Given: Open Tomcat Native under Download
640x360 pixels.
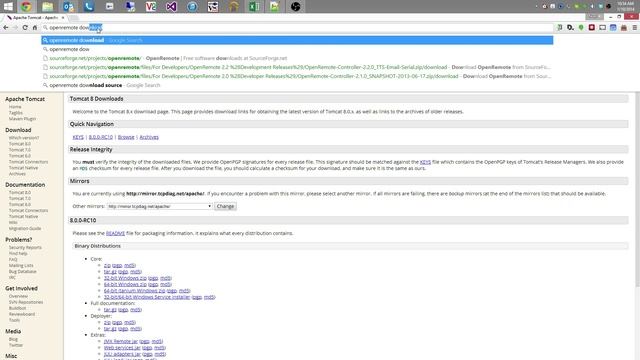Looking at the screenshot, I should (x=23, y=168).
